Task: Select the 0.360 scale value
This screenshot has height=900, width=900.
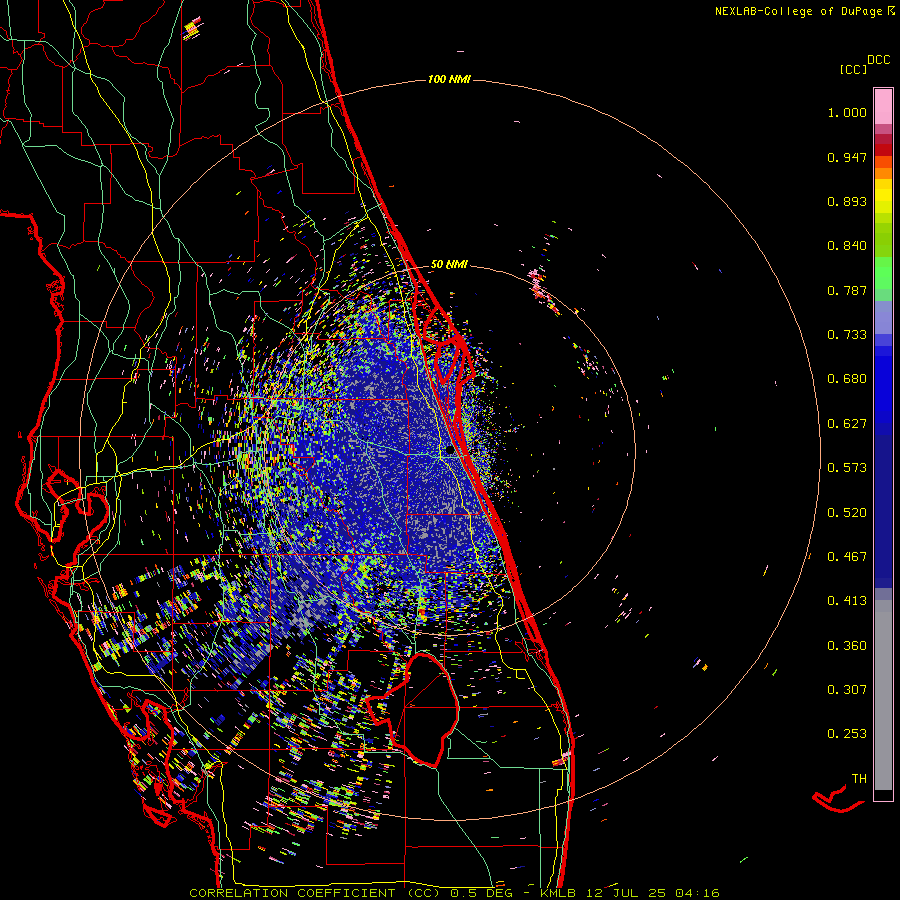Action: (x=847, y=646)
